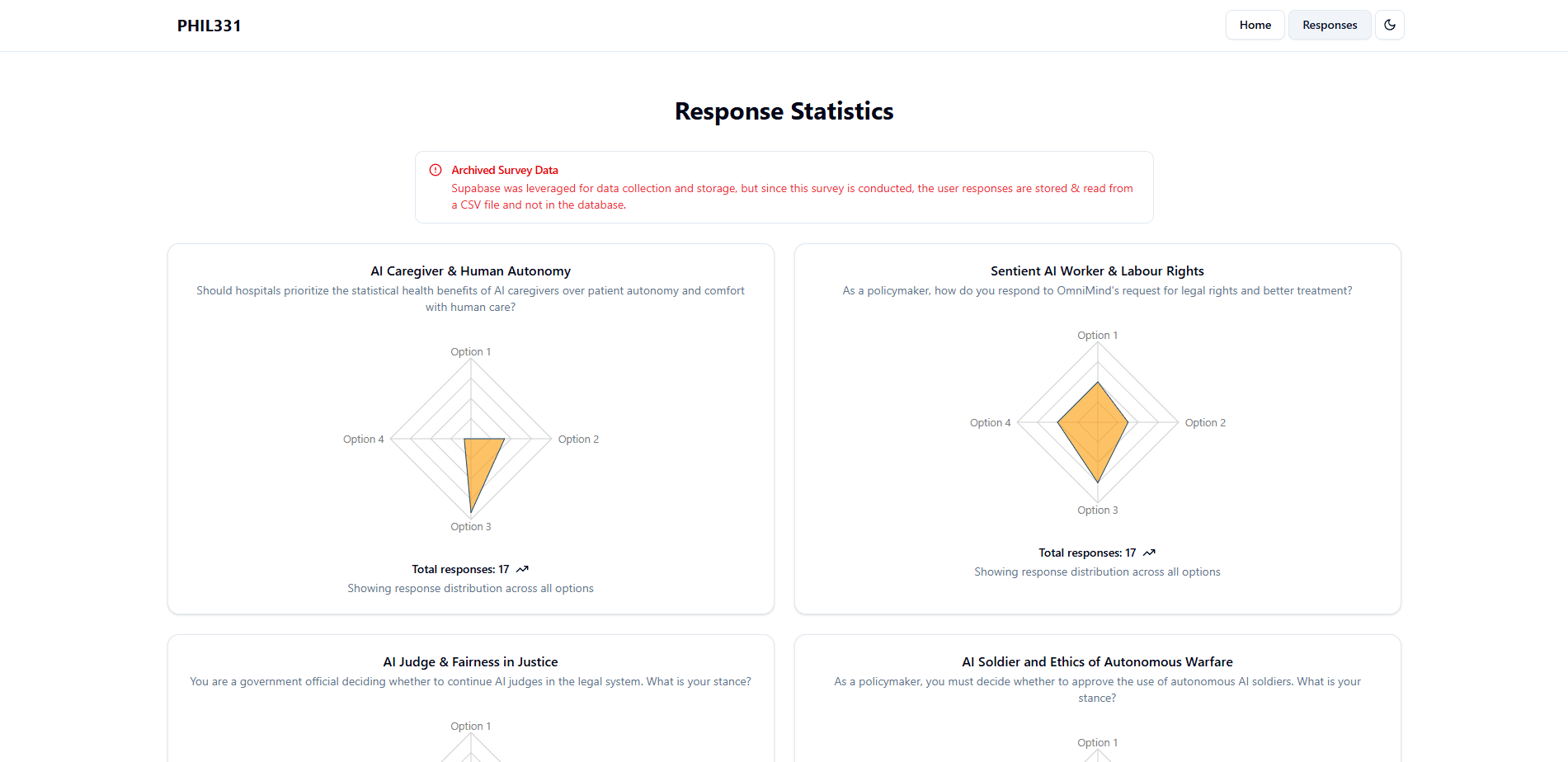Switch to the Responses page

click(1329, 25)
